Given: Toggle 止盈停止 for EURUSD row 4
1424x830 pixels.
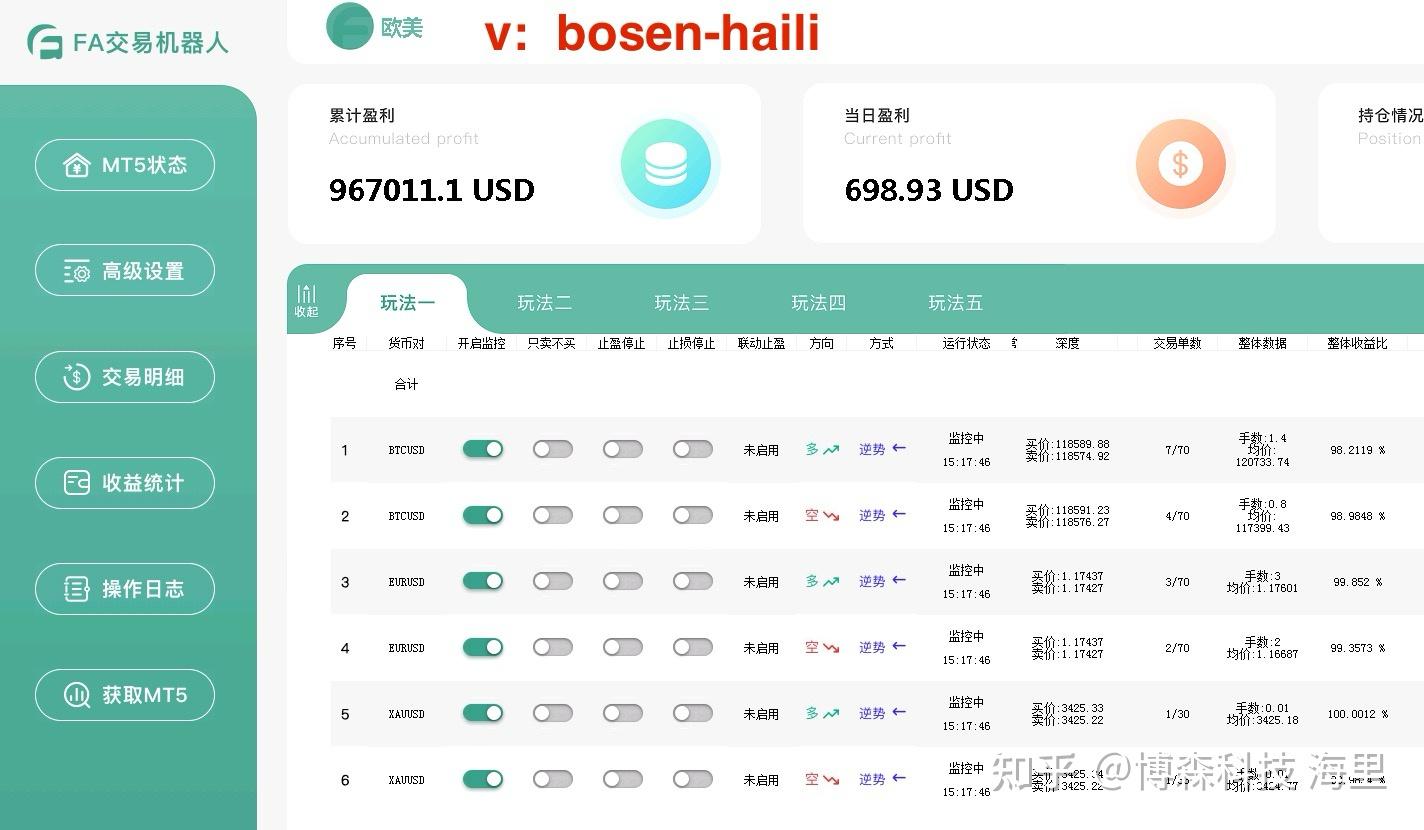Looking at the screenshot, I should [x=623, y=647].
